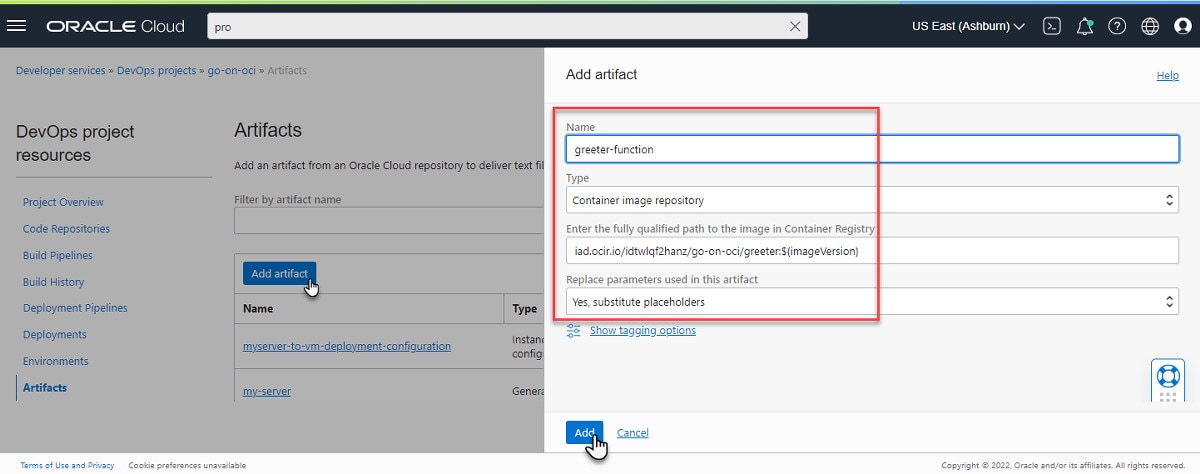Open Deployment Pipelines sidebar item

75,308
